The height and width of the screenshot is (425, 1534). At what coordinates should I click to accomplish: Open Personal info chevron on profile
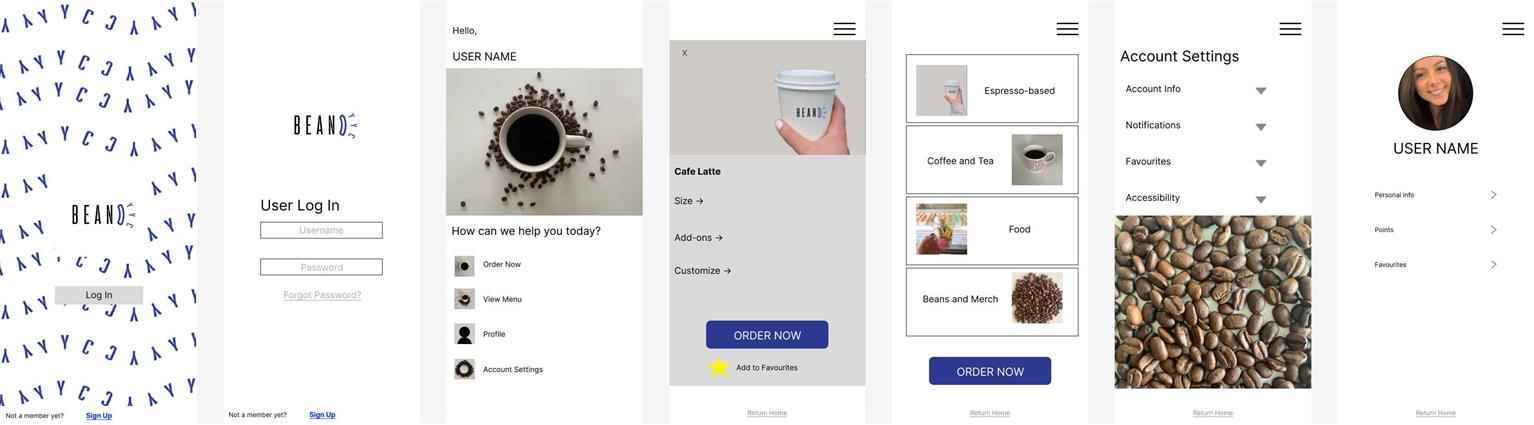point(1494,195)
